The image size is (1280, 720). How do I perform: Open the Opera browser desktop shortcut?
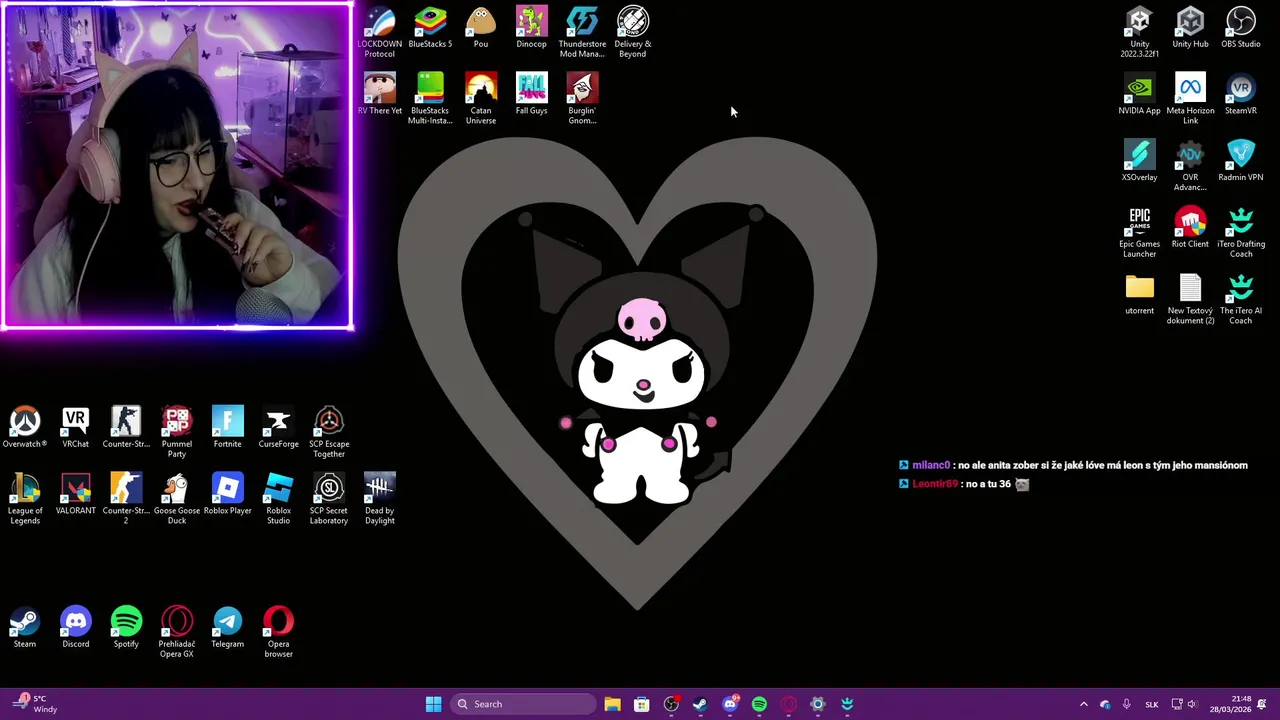click(278, 632)
